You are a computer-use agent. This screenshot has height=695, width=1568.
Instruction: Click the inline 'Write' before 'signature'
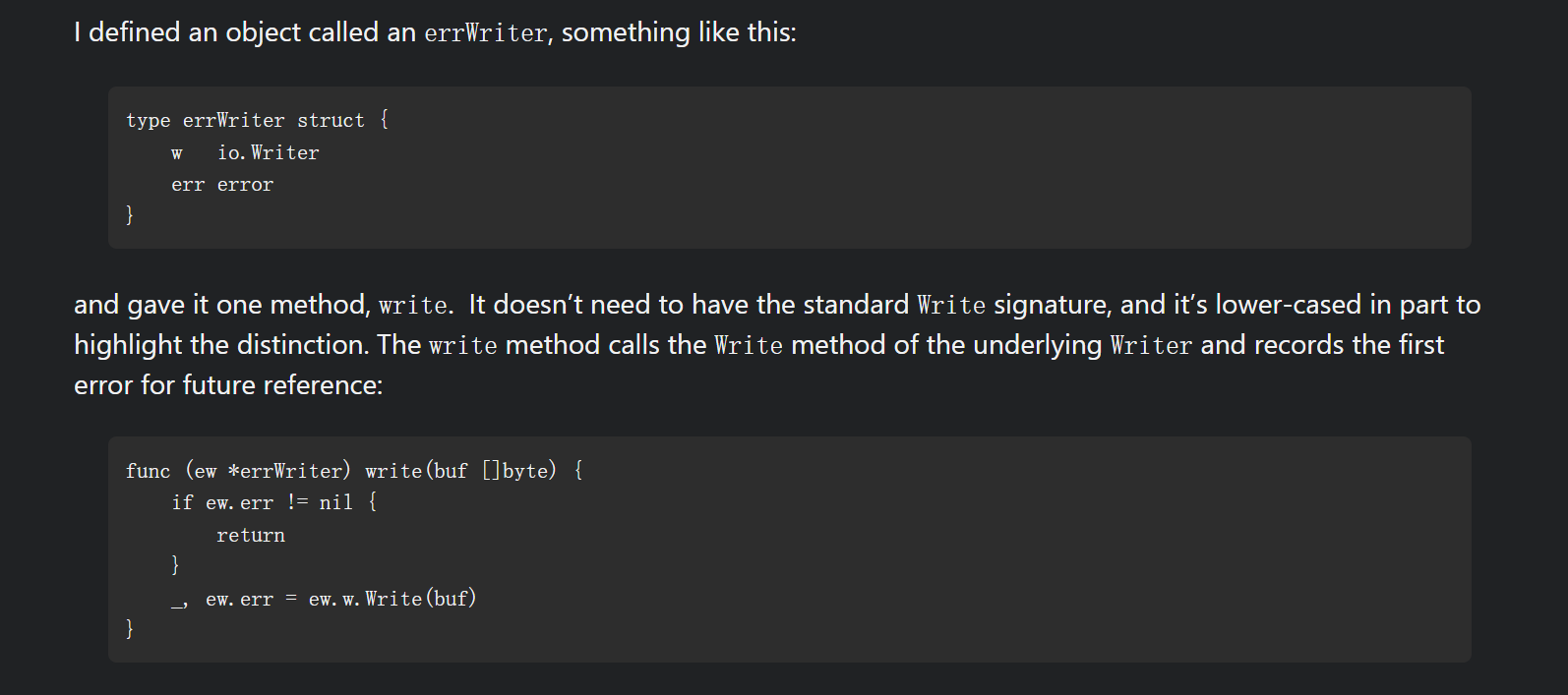[x=951, y=306]
